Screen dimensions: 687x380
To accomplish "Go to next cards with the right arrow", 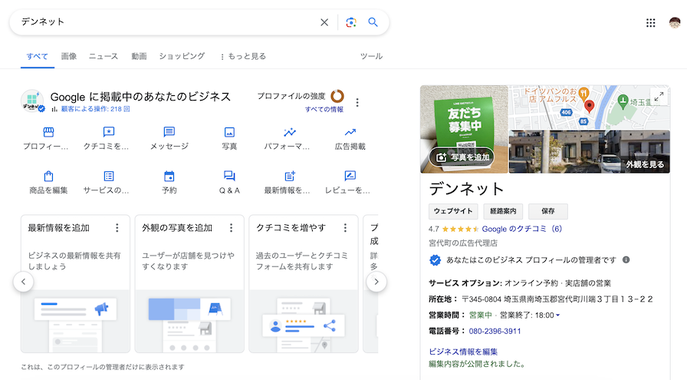I will point(376,282).
